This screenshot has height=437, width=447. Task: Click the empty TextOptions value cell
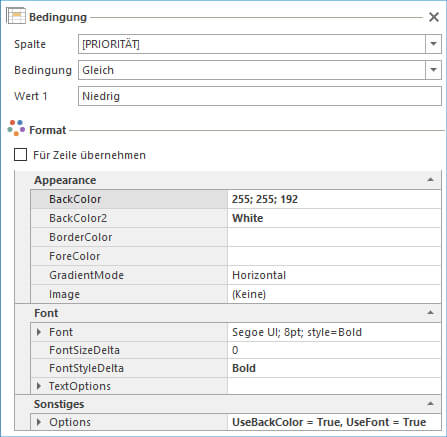click(x=334, y=386)
